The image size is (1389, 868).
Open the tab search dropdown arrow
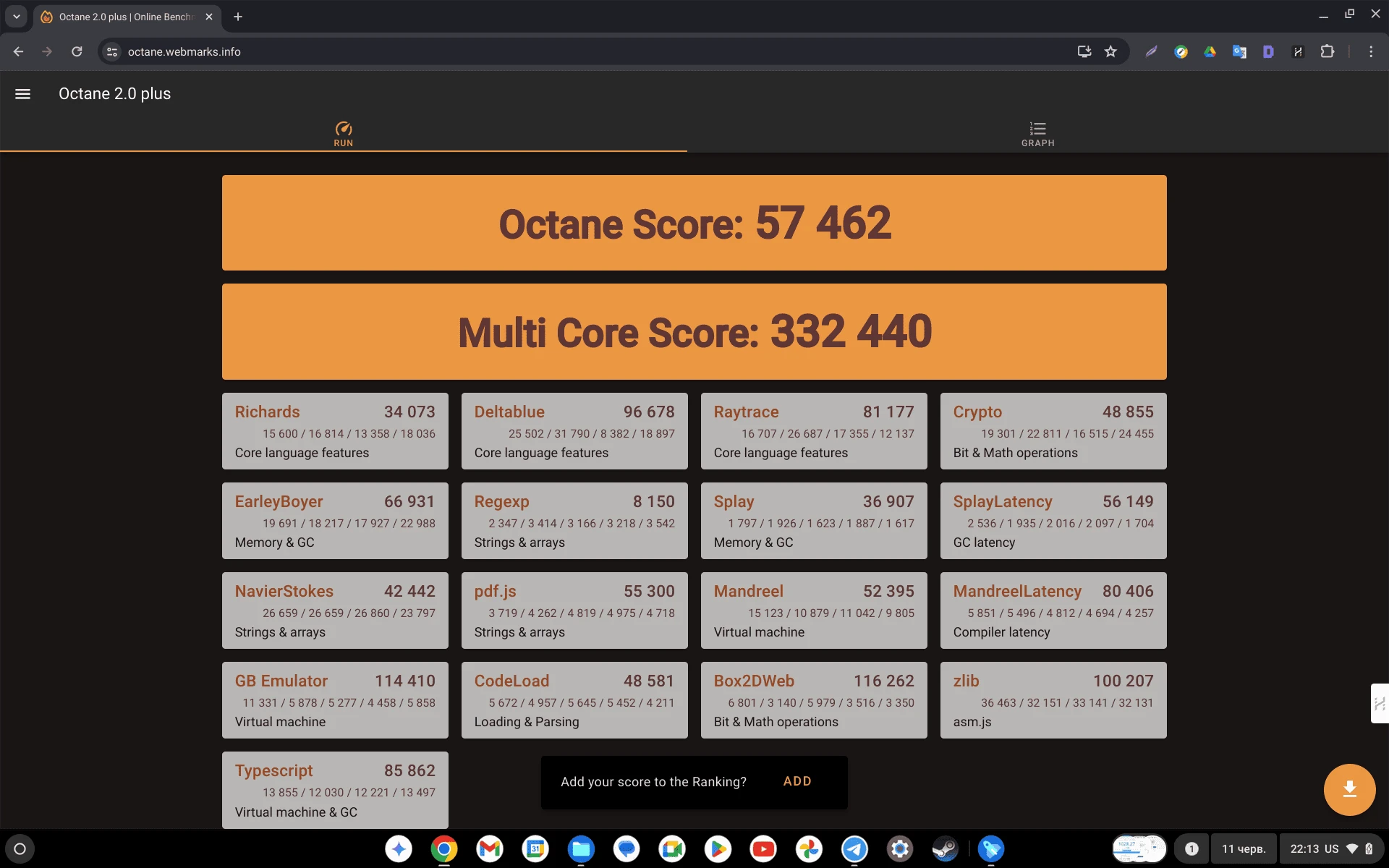[16, 16]
